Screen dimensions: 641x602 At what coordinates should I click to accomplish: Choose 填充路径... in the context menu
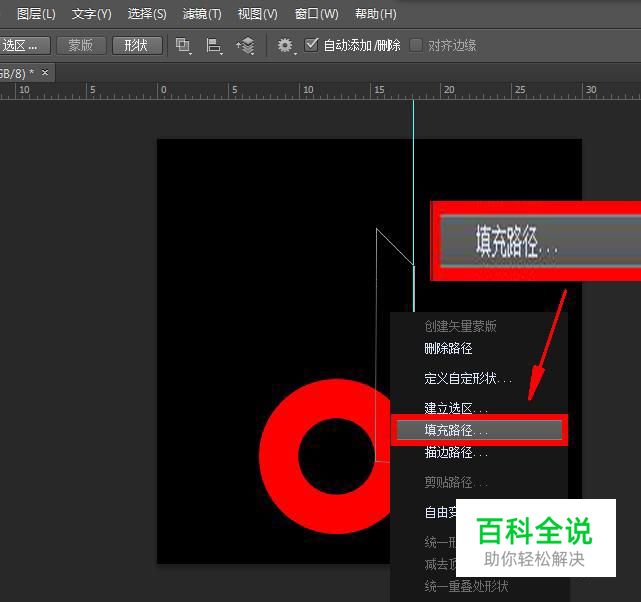point(456,430)
